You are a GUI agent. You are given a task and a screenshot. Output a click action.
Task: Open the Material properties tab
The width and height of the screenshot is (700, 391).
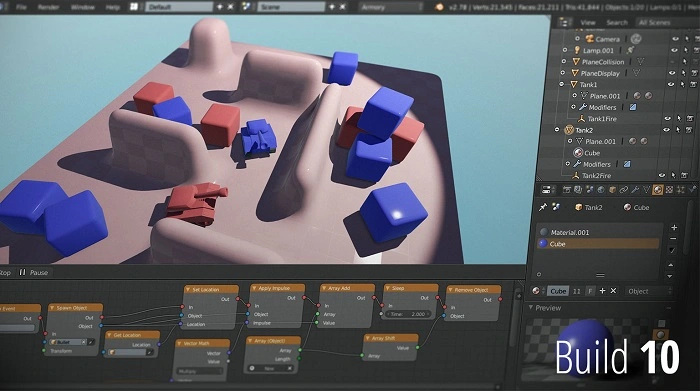(x=658, y=190)
